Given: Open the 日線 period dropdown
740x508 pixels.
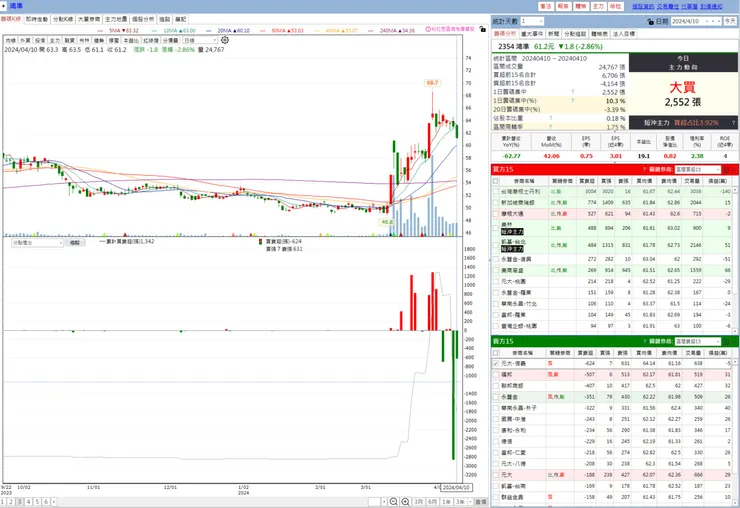Looking at the screenshot, I should click(x=200, y=41).
